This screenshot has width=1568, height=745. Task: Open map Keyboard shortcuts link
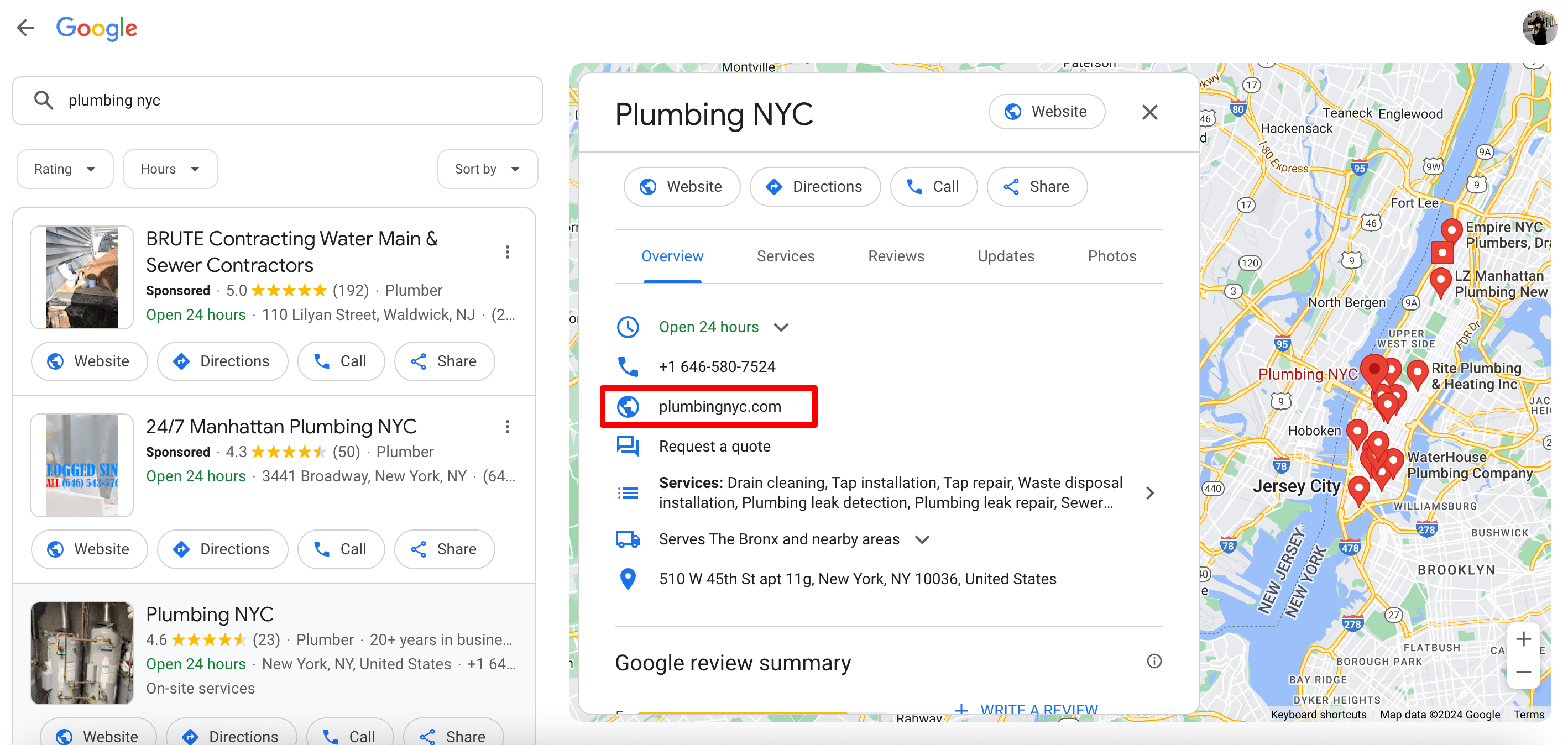[1318, 715]
